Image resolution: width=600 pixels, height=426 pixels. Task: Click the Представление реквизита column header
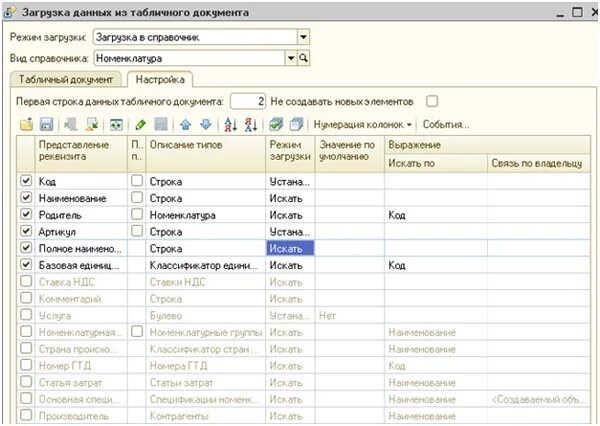coord(81,153)
